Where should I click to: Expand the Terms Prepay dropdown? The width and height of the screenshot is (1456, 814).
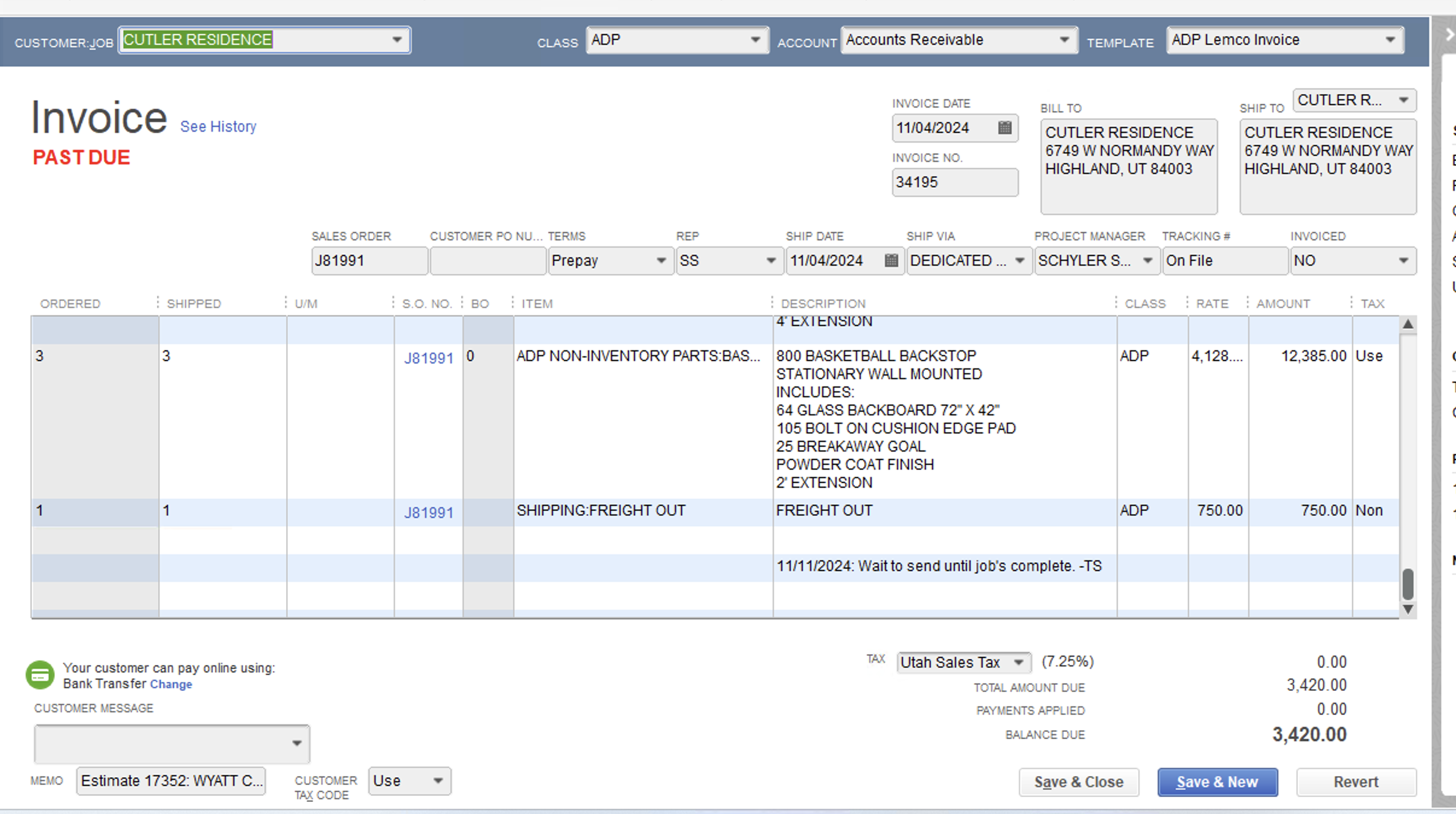[661, 261]
